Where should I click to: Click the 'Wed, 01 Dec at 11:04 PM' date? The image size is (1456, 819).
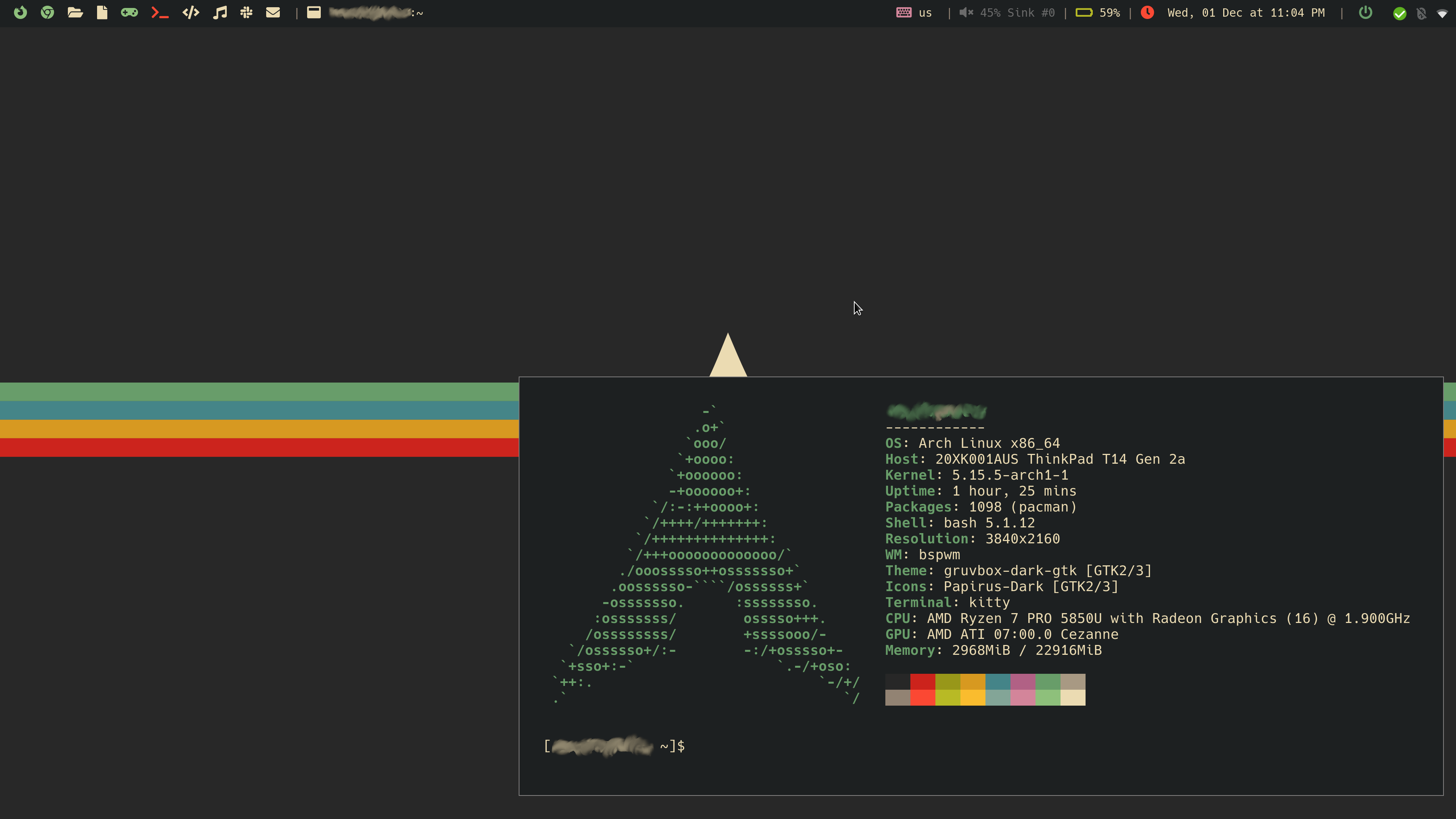tap(1246, 13)
